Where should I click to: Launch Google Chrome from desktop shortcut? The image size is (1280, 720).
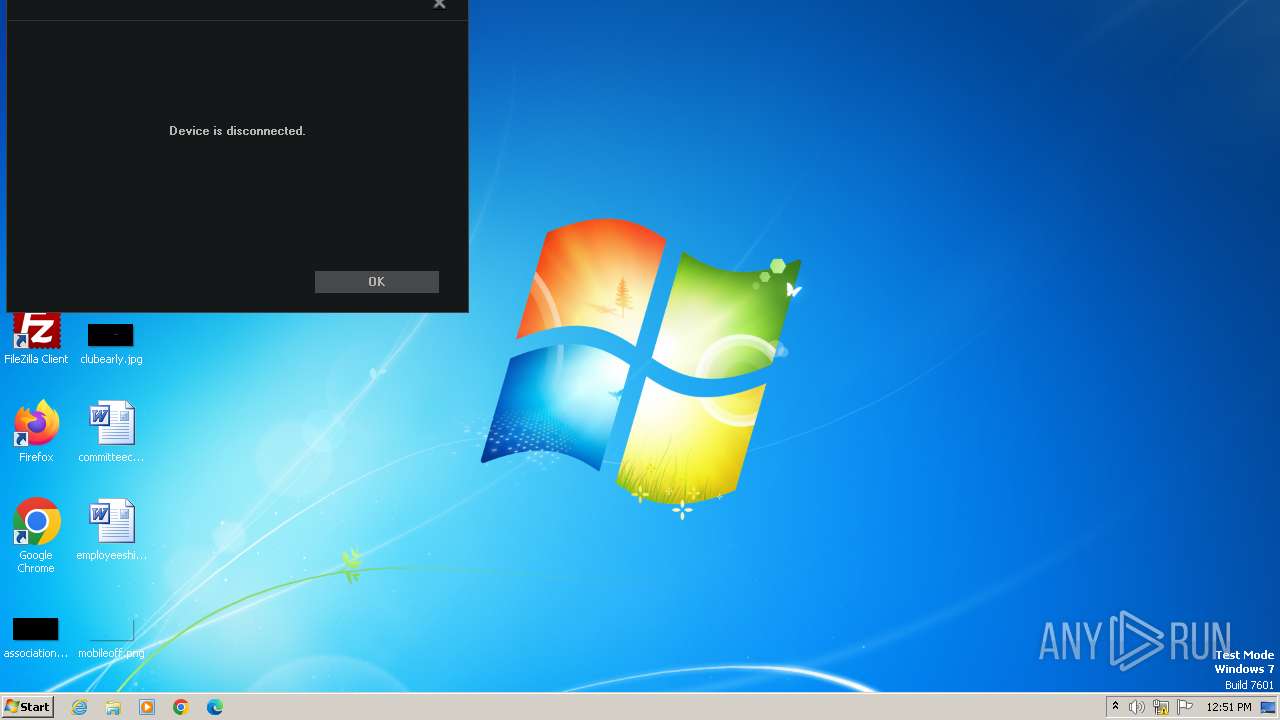[x=36, y=536]
